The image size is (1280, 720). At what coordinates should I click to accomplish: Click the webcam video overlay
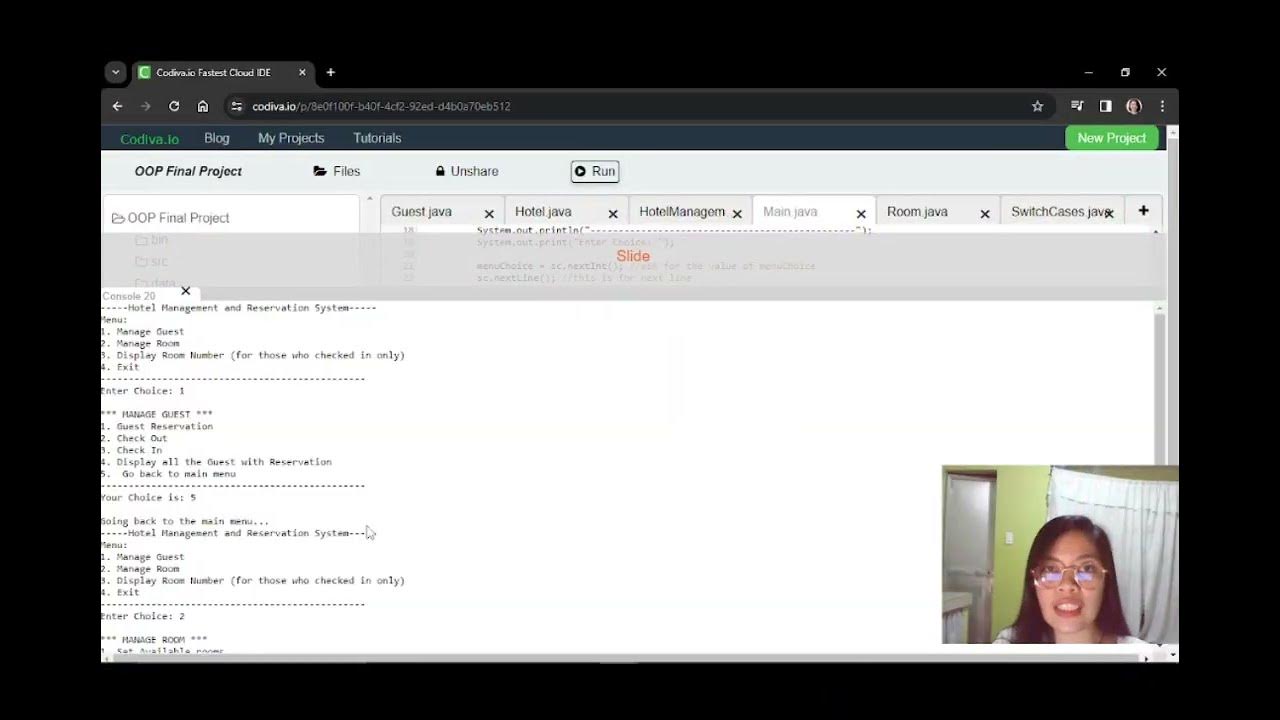(1060, 555)
